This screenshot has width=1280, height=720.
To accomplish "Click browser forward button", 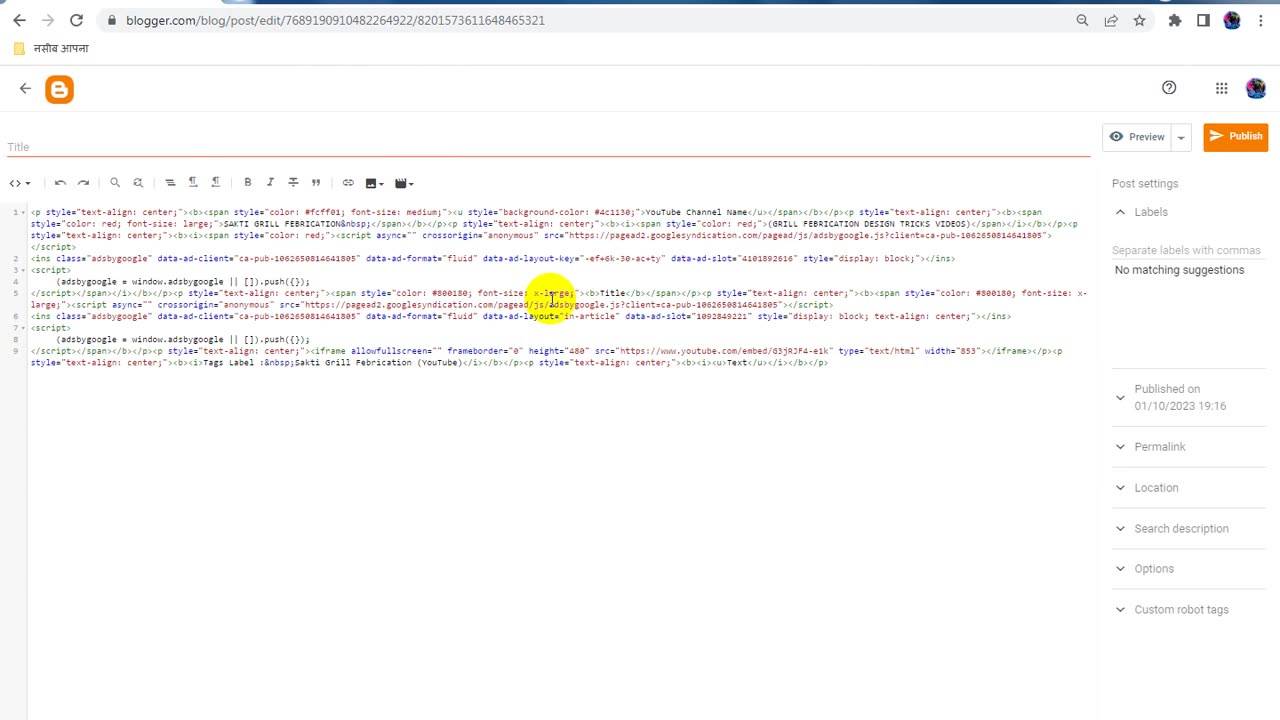I will point(48,20).
